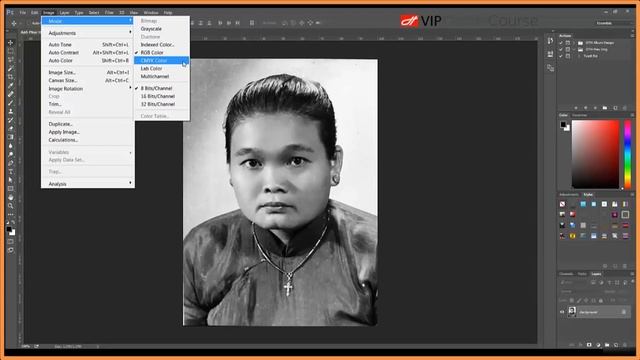This screenshot has width=640, height=360.
Task: Click the hue spectrum slider in Color panel
Action: pos(627,154)
